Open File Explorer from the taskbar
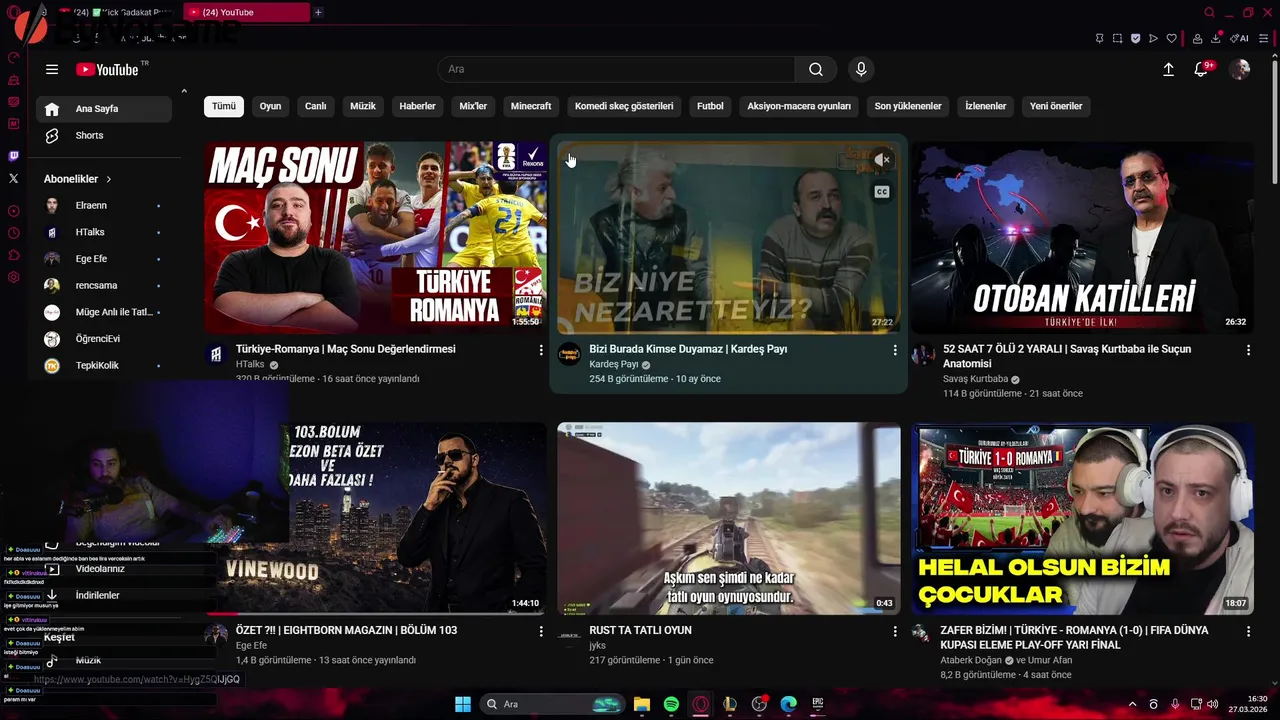This screenshot has height=720, width=1280. 642,704
